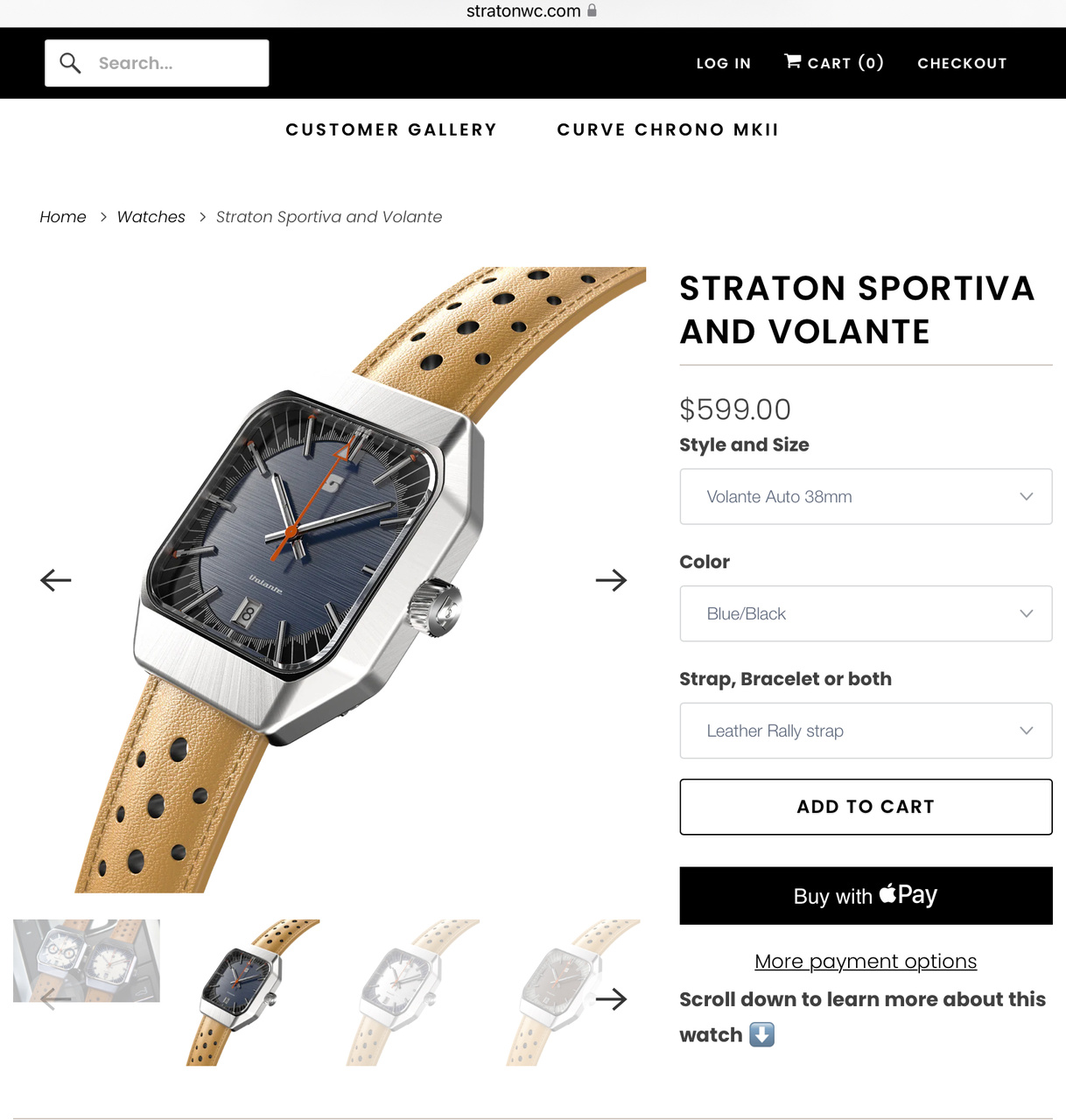
Task: Click the blue down-arrow emoji
Action: [761, 1035]
